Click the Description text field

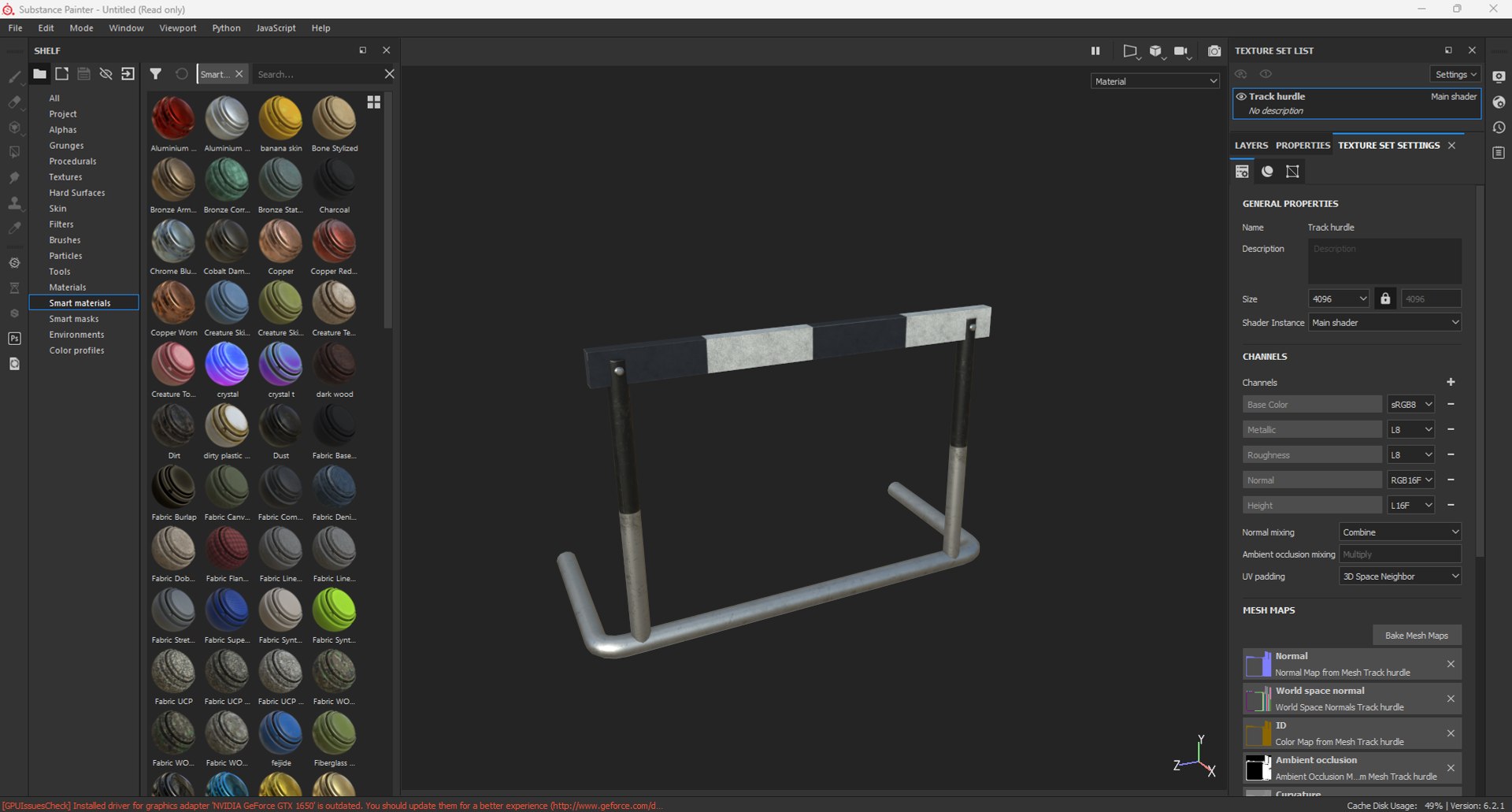1384,261
